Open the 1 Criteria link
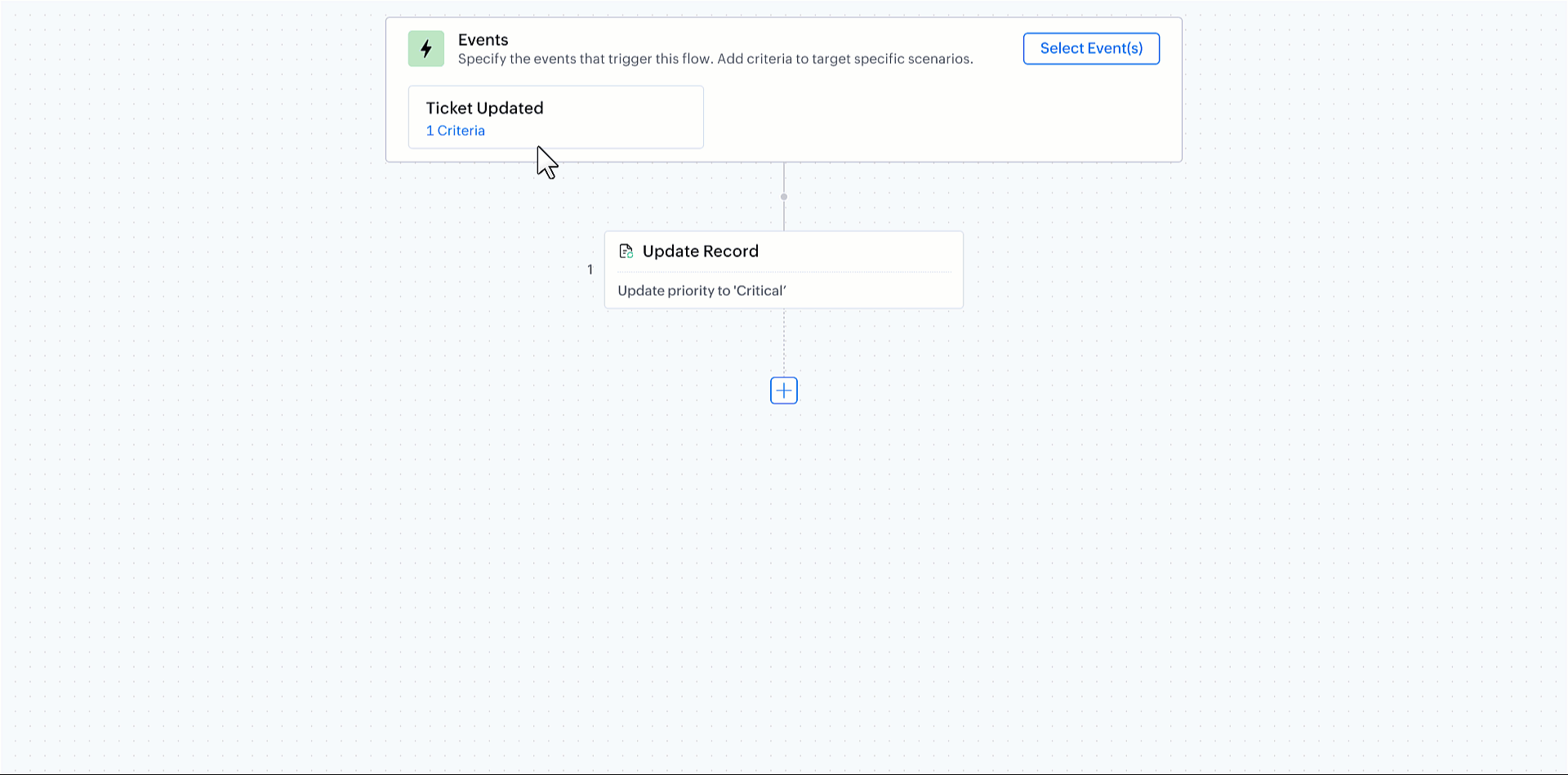 point(456,131)
